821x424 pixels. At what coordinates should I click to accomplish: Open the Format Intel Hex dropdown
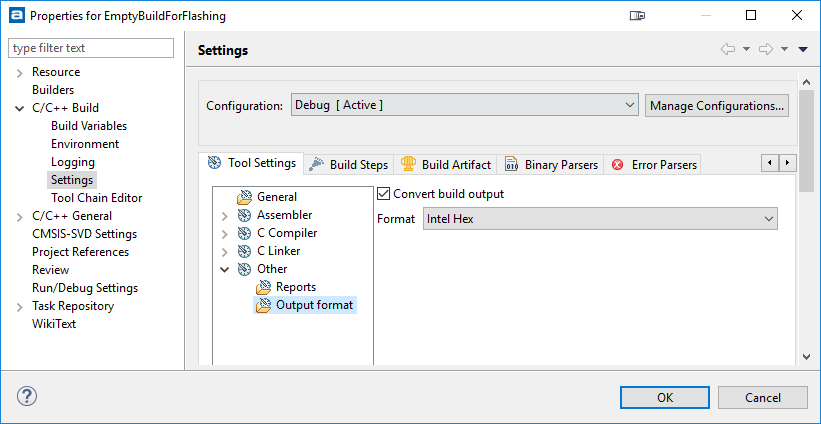coord(598,219)
